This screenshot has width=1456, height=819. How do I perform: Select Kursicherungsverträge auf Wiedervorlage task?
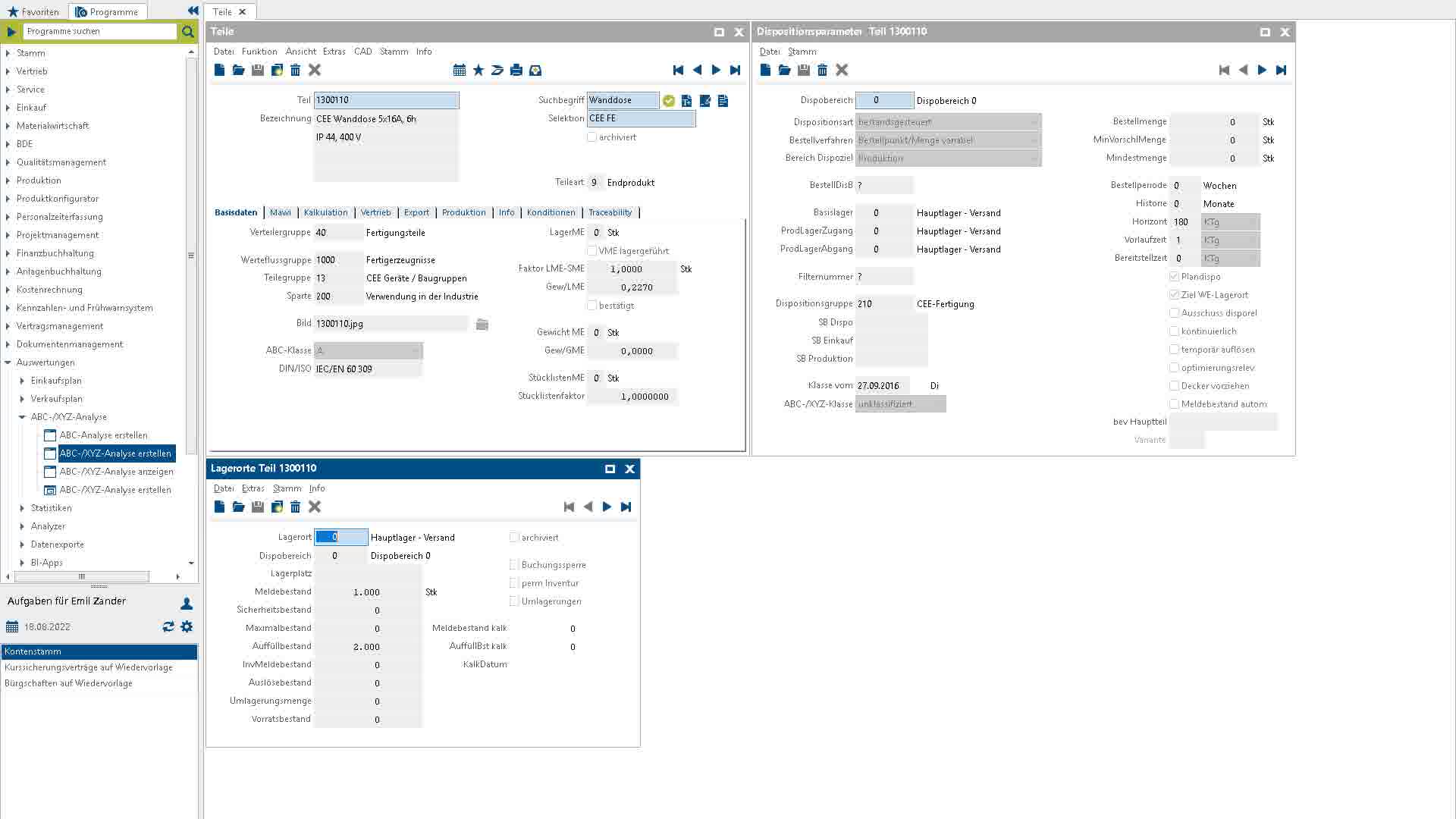pos(99,667)
